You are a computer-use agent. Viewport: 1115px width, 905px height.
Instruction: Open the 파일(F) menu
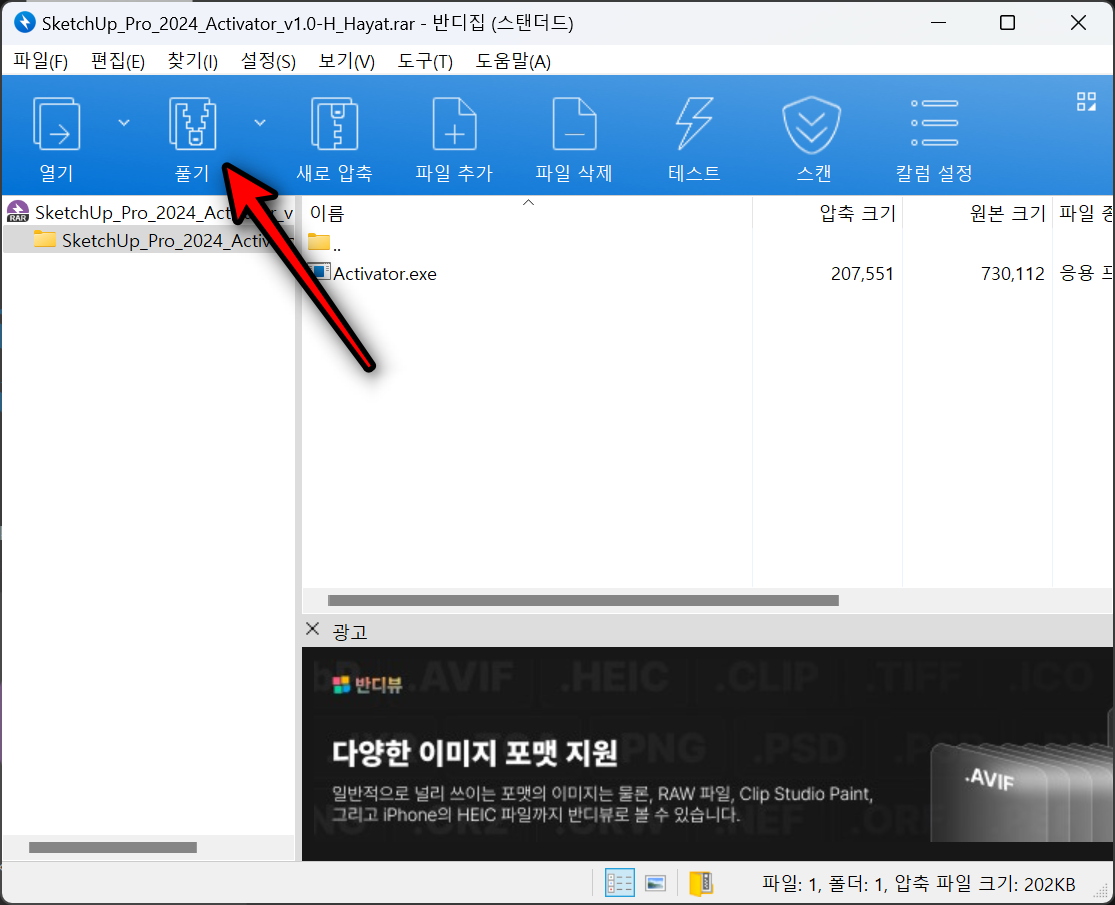(x=41, y=62)
